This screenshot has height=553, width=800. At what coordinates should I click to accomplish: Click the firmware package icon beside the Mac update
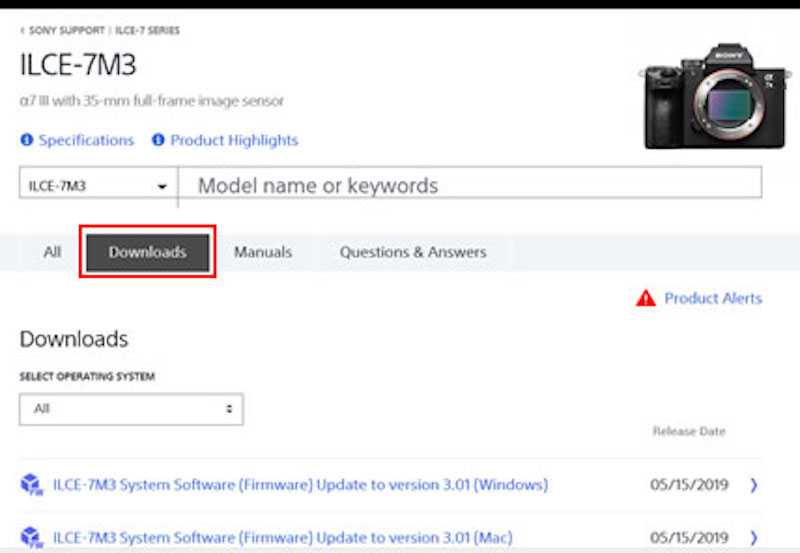(x=31, y=537)
